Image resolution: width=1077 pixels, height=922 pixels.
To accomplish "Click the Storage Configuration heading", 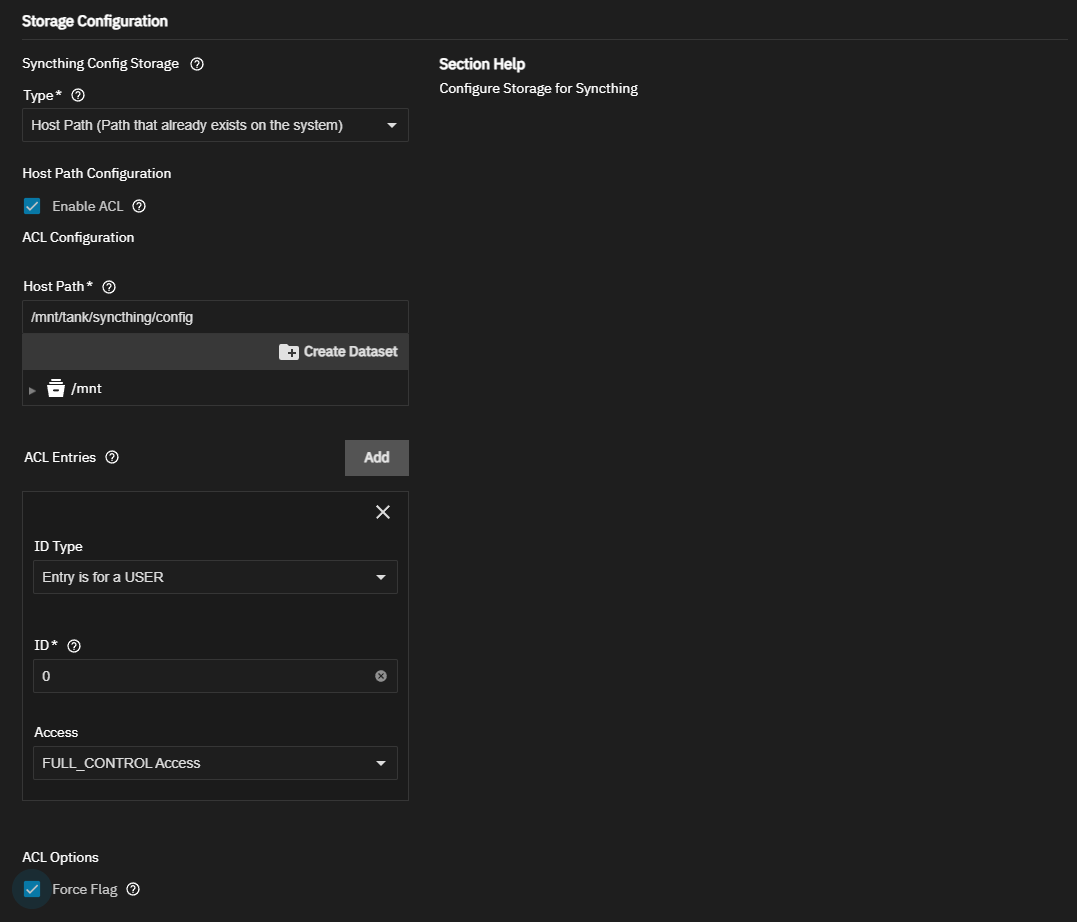I will [x=95, y=21].
